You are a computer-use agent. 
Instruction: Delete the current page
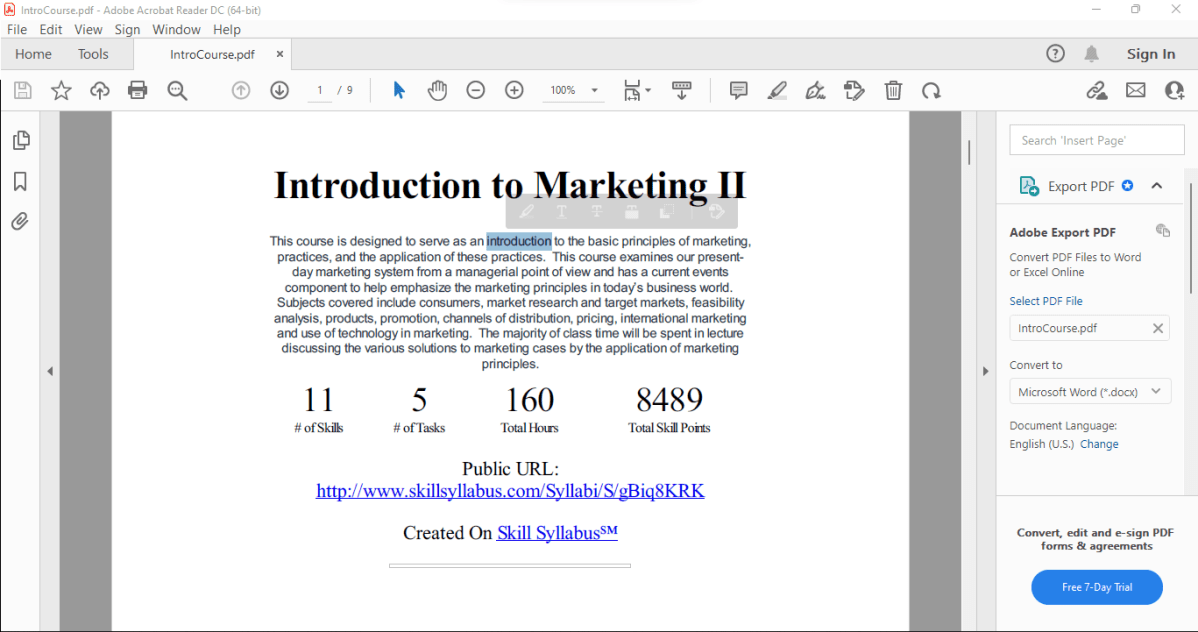tap(893, 90)
